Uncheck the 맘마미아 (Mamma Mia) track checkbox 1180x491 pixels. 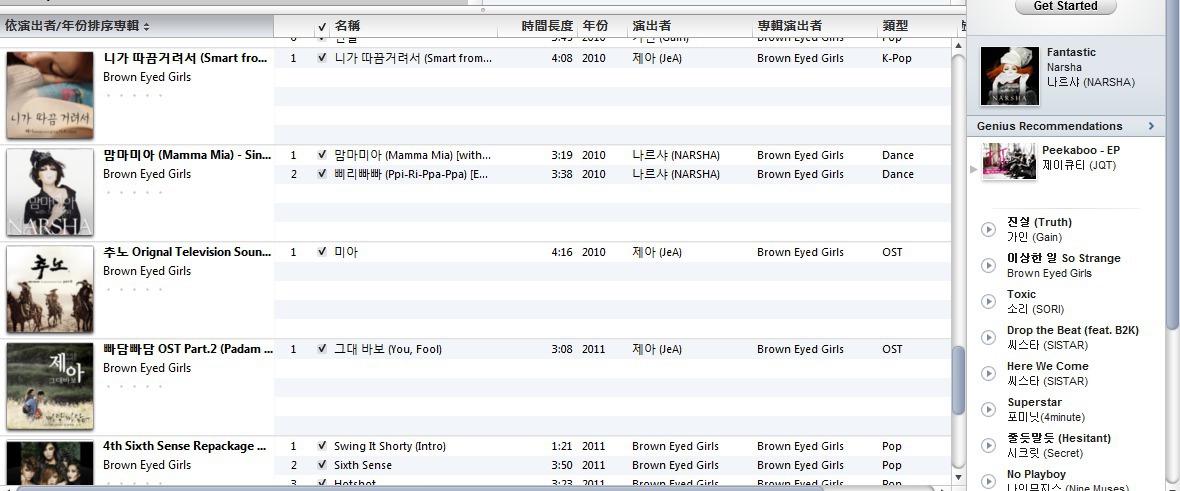coord(322,154)
